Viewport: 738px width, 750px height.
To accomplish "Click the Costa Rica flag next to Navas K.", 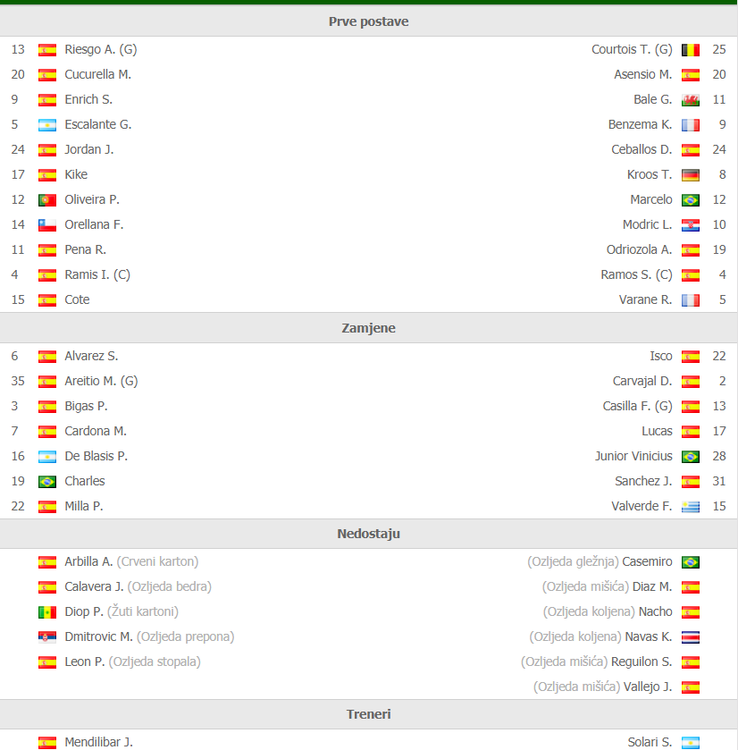I will [x=690, y=636].
